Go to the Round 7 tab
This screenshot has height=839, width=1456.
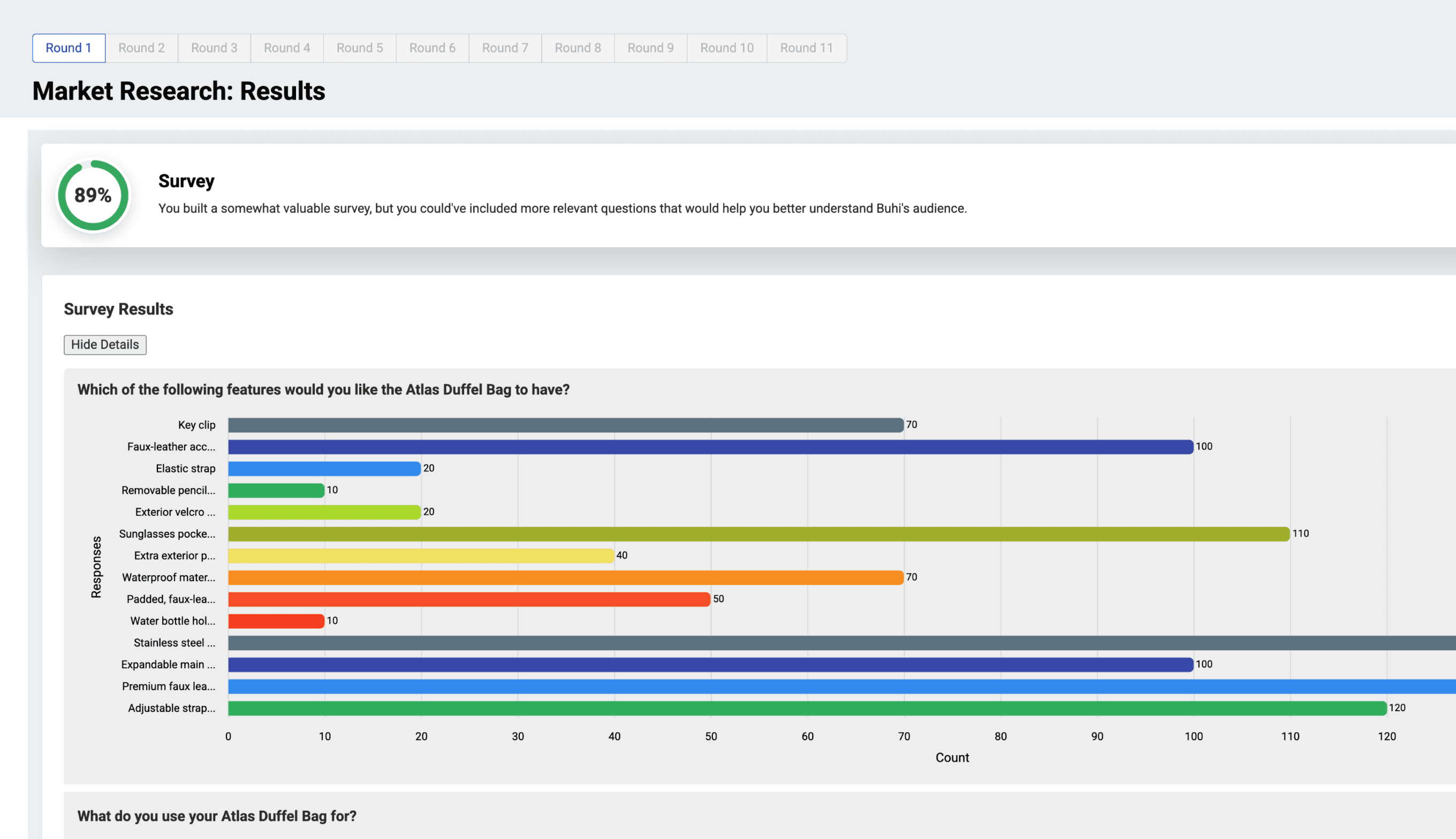505,48
